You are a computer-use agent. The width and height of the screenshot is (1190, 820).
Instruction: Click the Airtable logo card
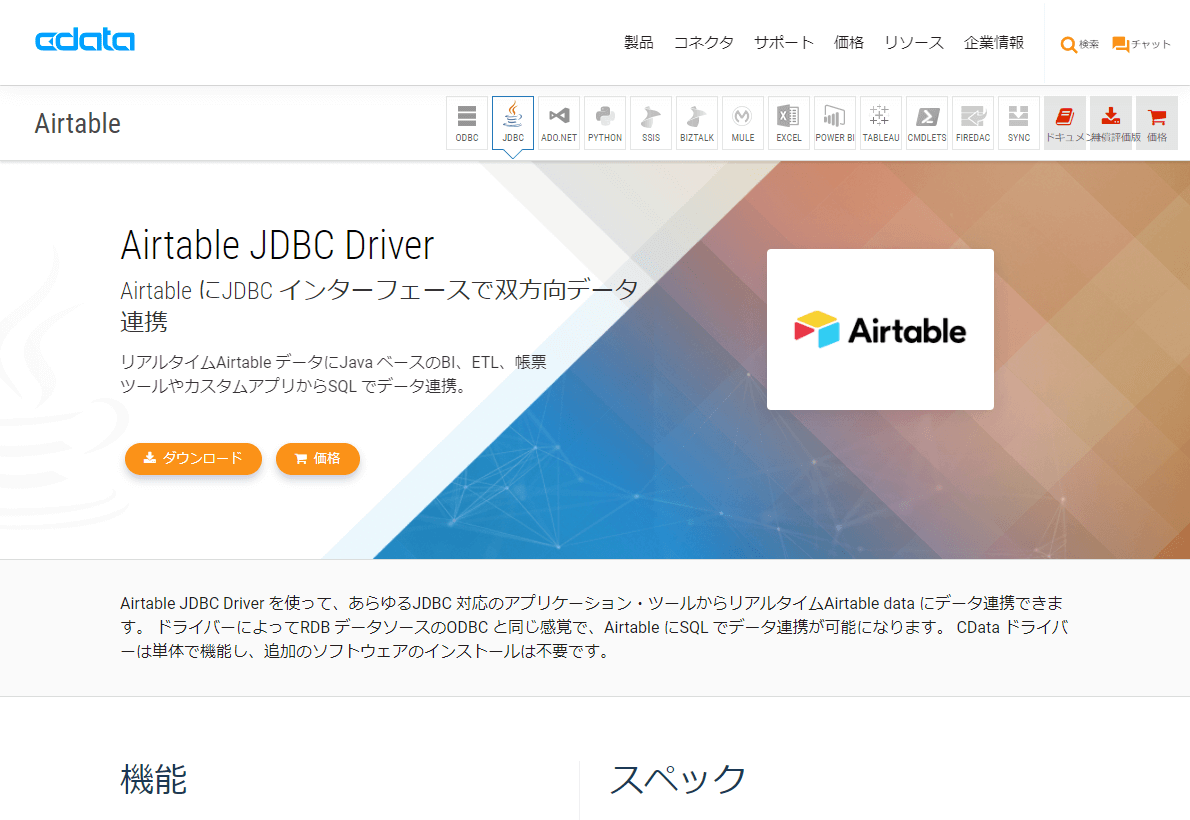click(880, 330)
